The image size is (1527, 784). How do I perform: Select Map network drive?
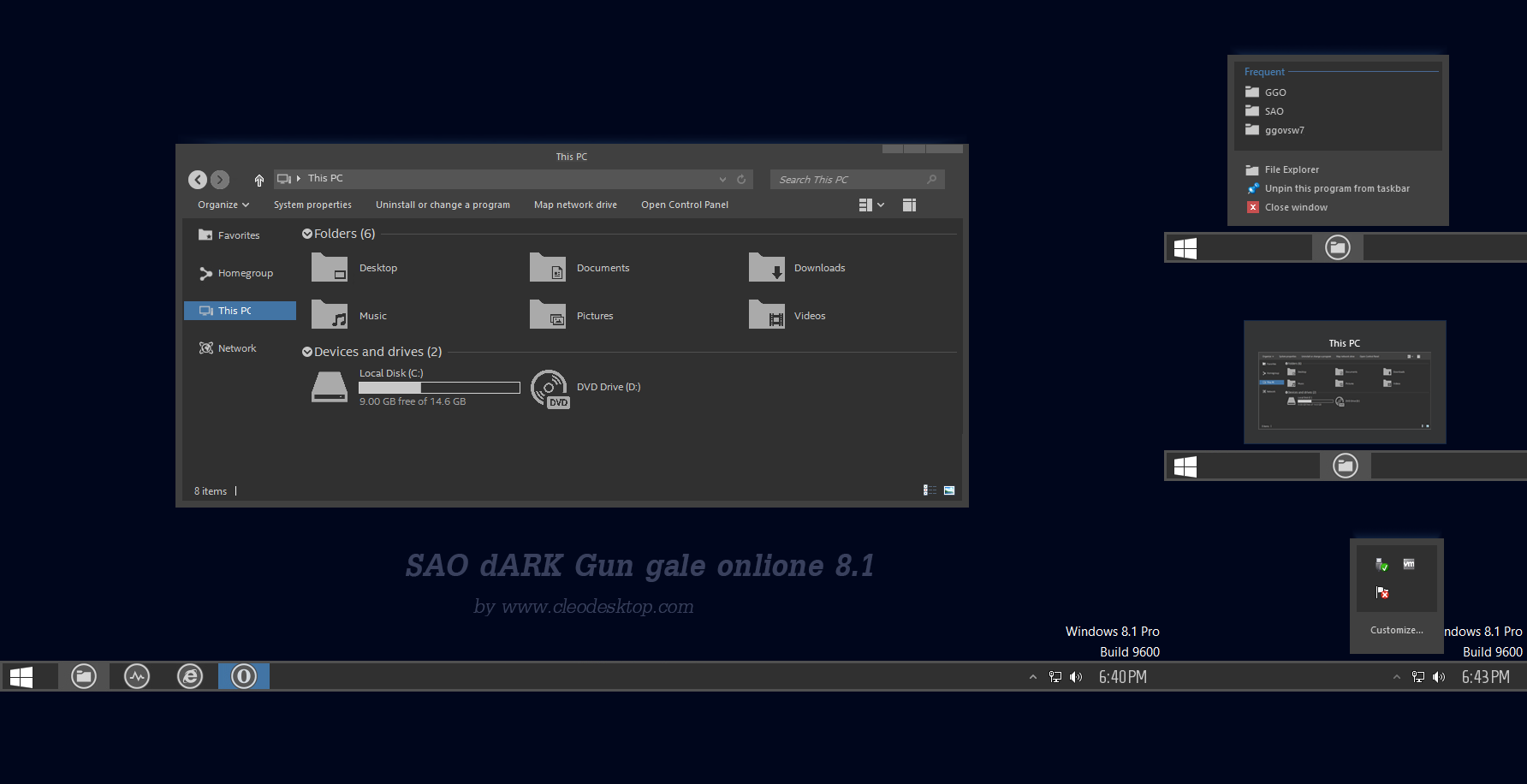coord(575,205)
